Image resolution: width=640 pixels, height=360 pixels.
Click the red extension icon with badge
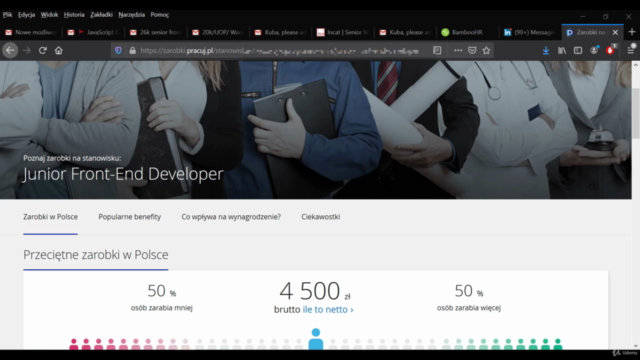point(611,50)
